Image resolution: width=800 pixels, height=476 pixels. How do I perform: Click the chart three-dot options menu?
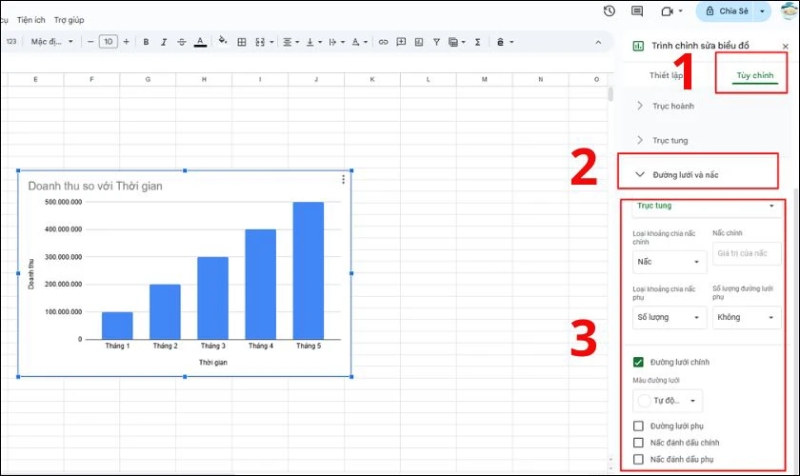[x=343, y=180]
